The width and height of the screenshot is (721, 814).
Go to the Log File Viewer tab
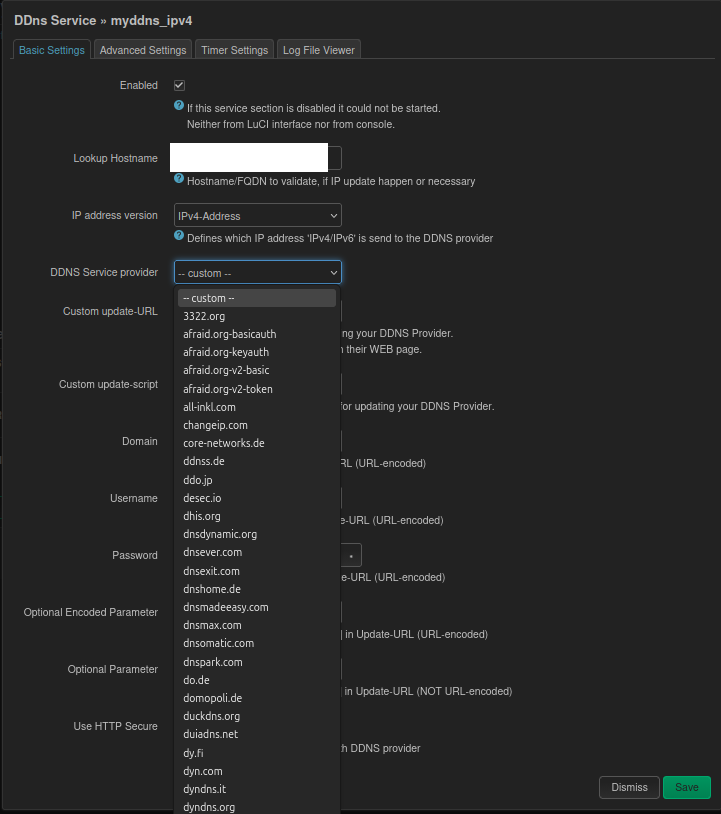(318, 50)
